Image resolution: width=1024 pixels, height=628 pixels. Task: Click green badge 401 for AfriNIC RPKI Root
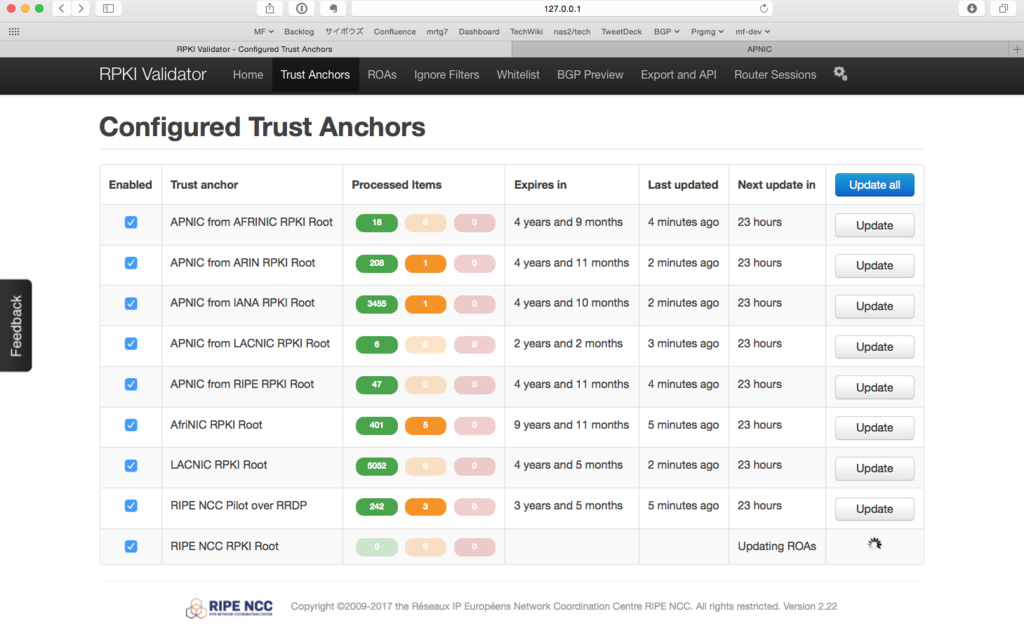(x=377, y=425)
